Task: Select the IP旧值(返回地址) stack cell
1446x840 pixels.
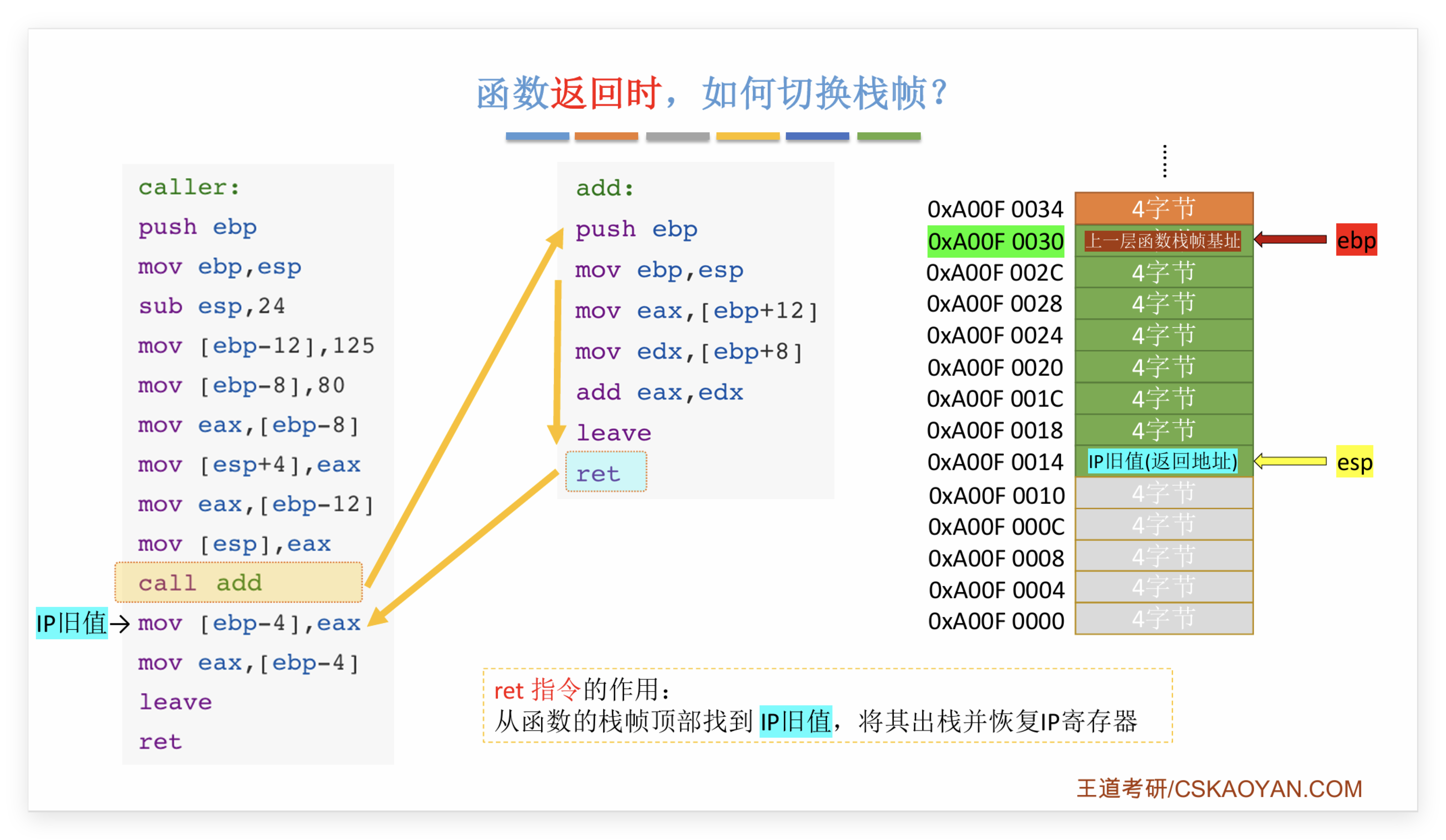Action: [x=1164, y=461]
